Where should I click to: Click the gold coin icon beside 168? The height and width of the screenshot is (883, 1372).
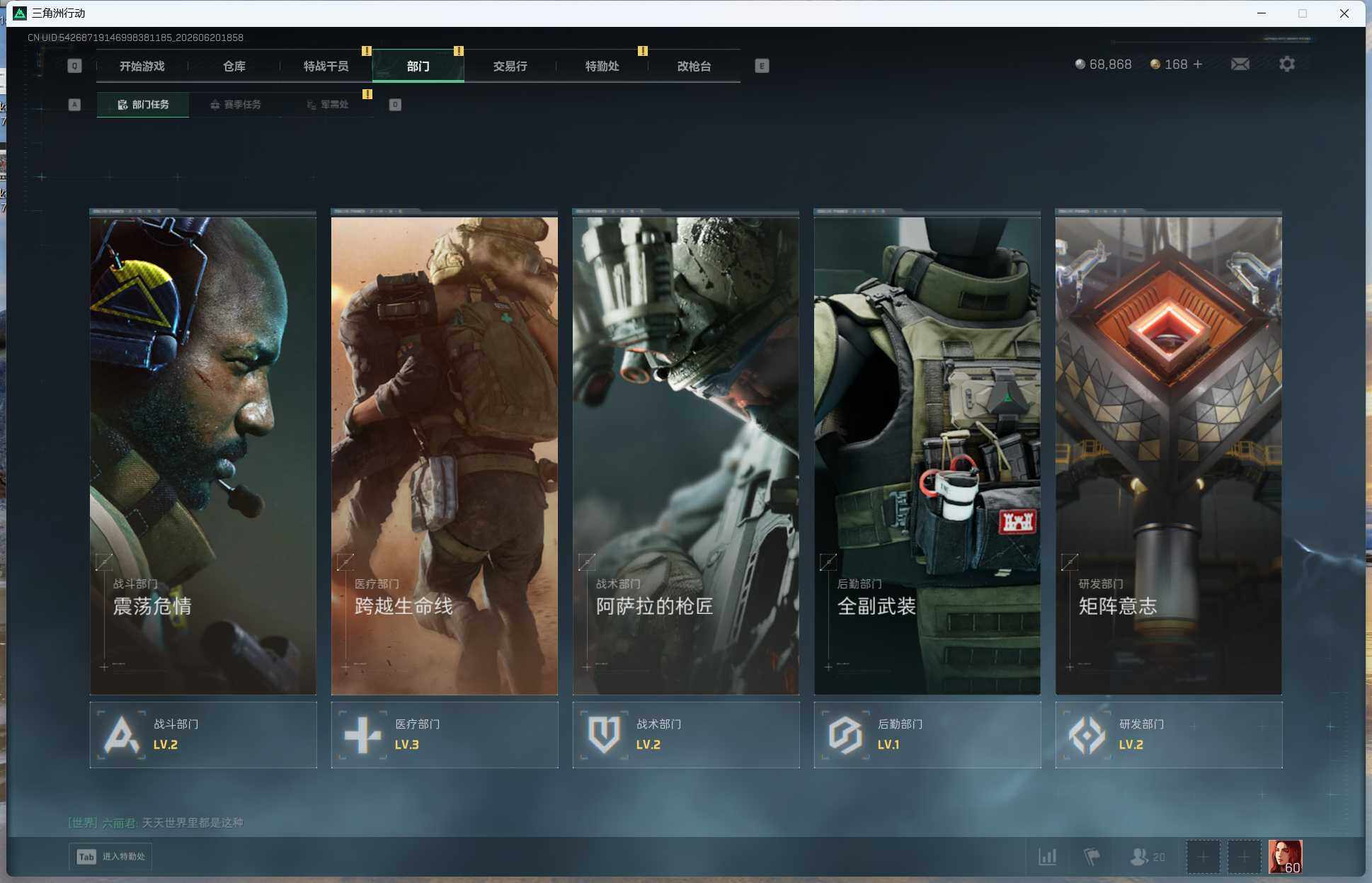coord(1155,64)
